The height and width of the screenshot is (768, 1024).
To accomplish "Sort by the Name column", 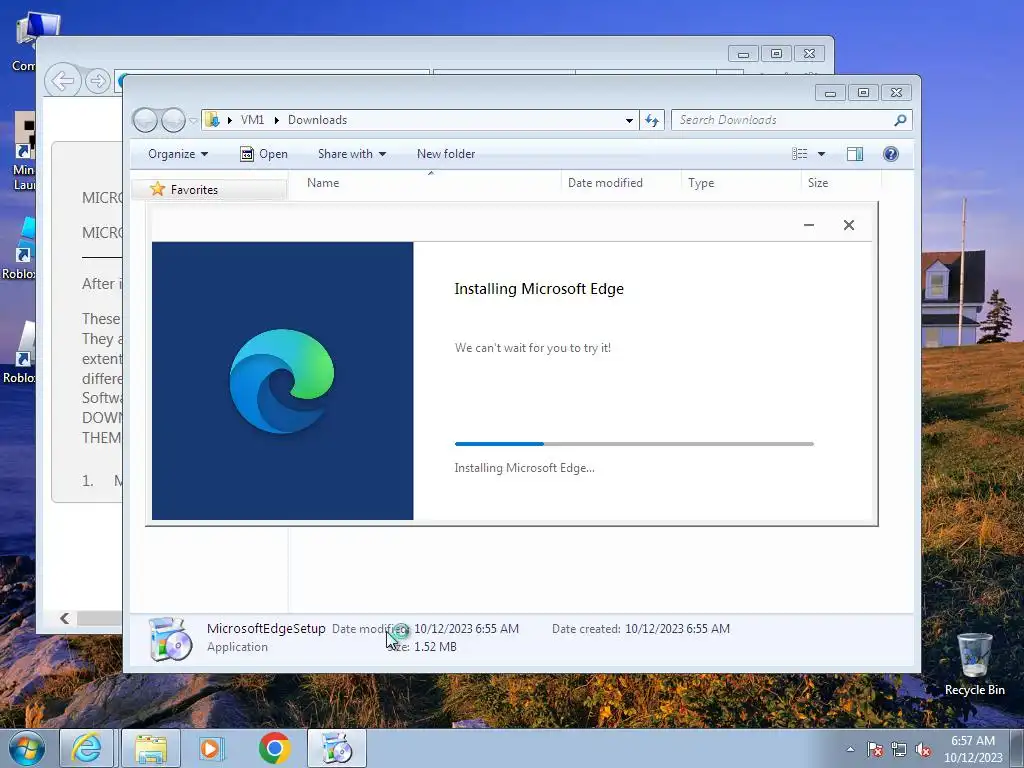I will (424, 183).
